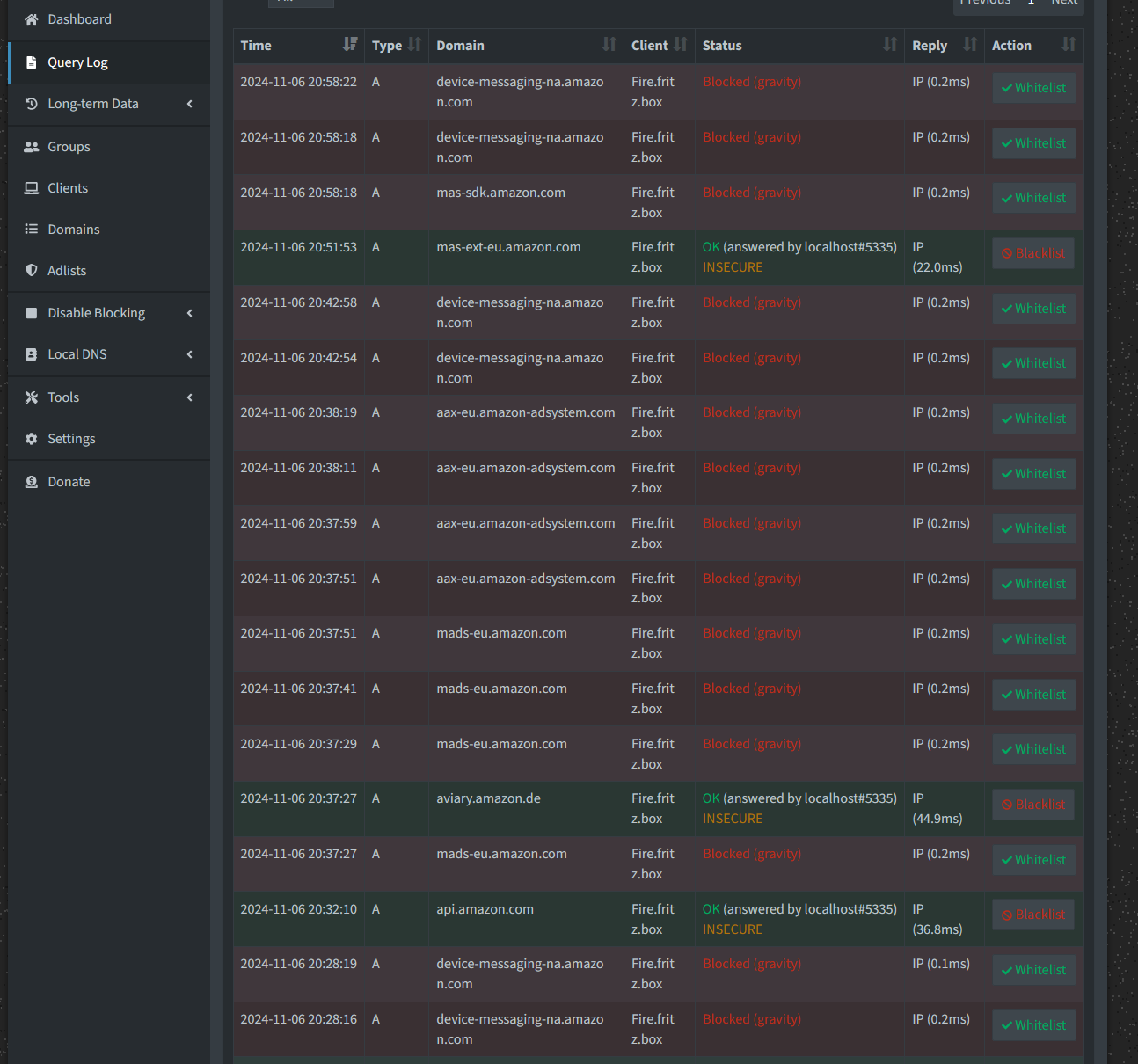Whitelist mas-sdk.amazon.com at 20:58:18
The image size is (1138, 1064).
click(1033, 198)
